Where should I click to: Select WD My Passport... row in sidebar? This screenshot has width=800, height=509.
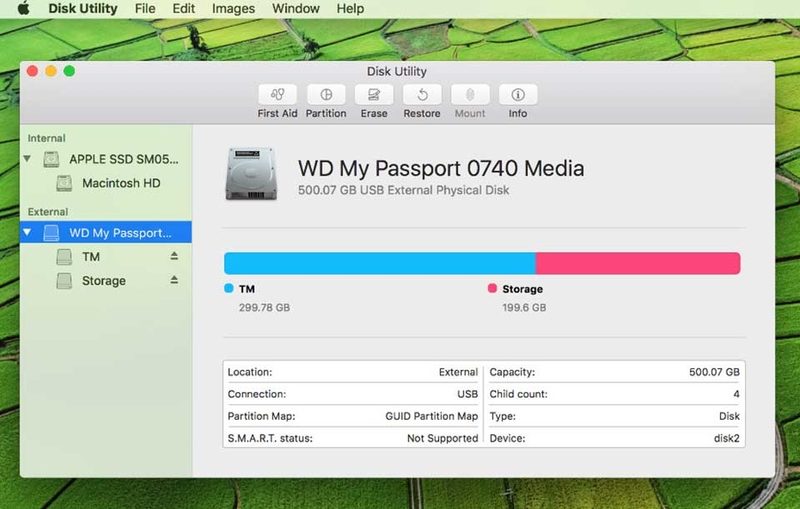[106, 233]
